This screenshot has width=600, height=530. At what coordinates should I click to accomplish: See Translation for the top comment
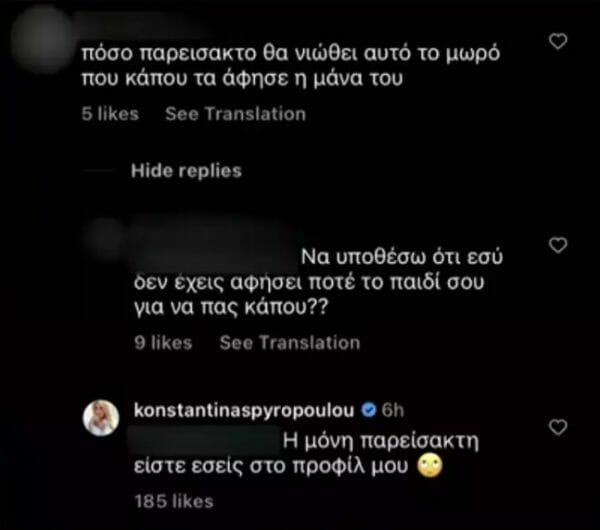235,114
